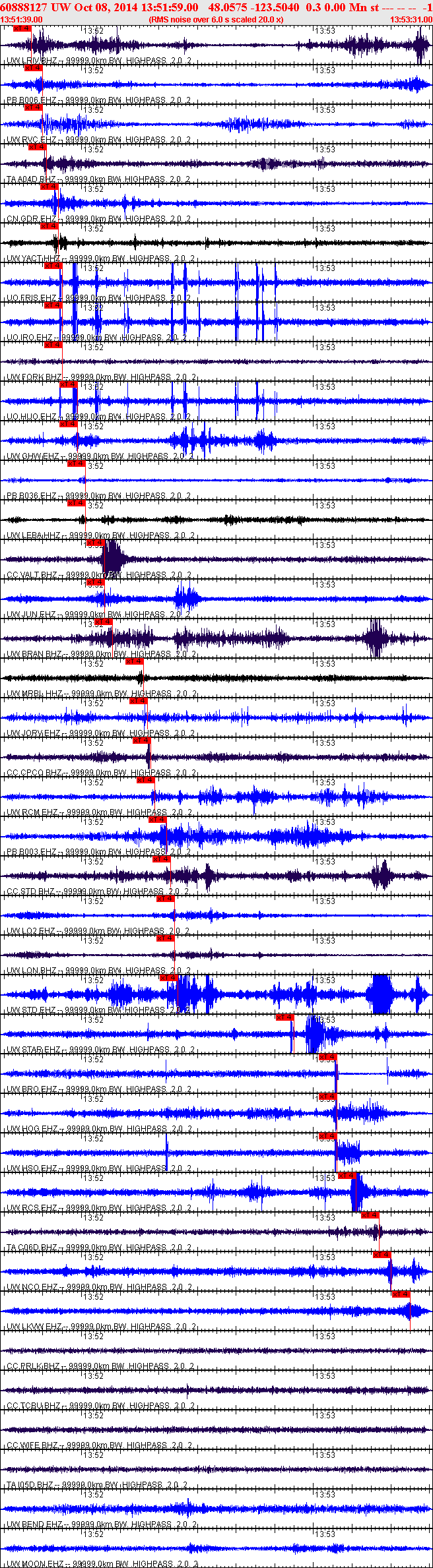Select the UW.NCO.EHZ station label

(x=32, y=1287)
